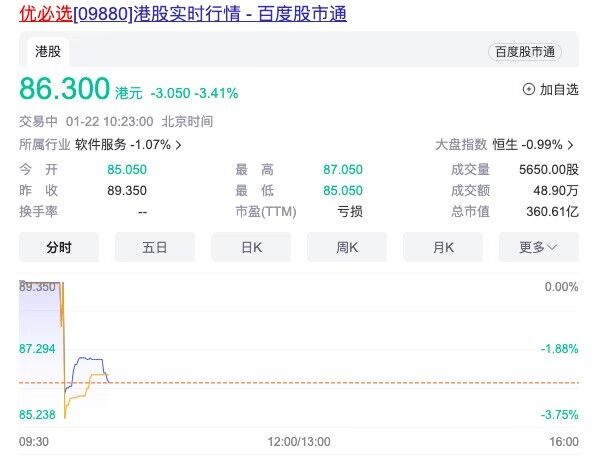Click the 北京时间 label
593x456 pixels.
click(187, 122)
